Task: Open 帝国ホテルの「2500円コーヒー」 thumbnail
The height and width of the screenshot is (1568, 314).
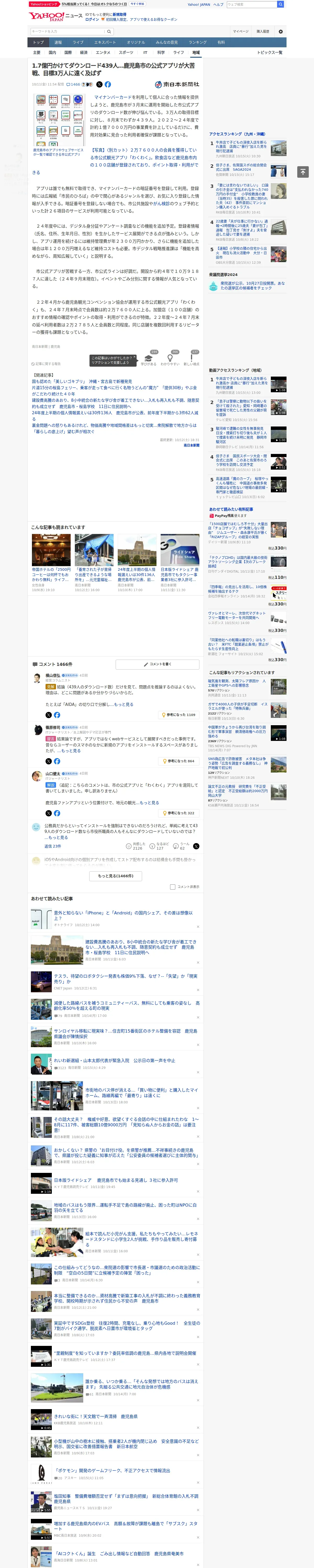Action: pyautogui.click(x=51, y=550)
